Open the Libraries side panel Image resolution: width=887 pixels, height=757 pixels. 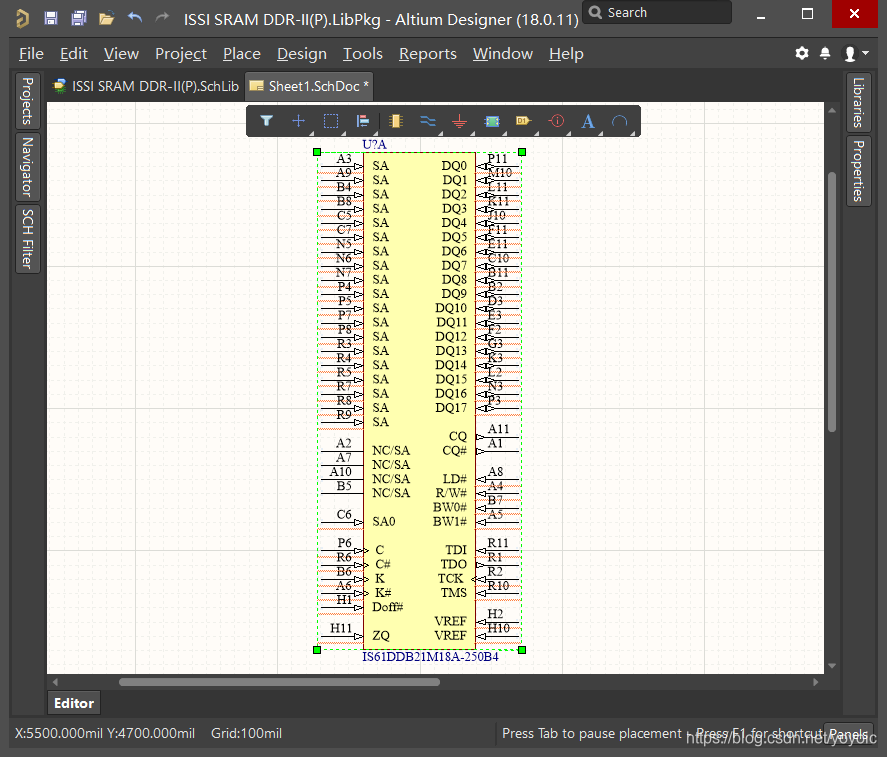(858, 102)
